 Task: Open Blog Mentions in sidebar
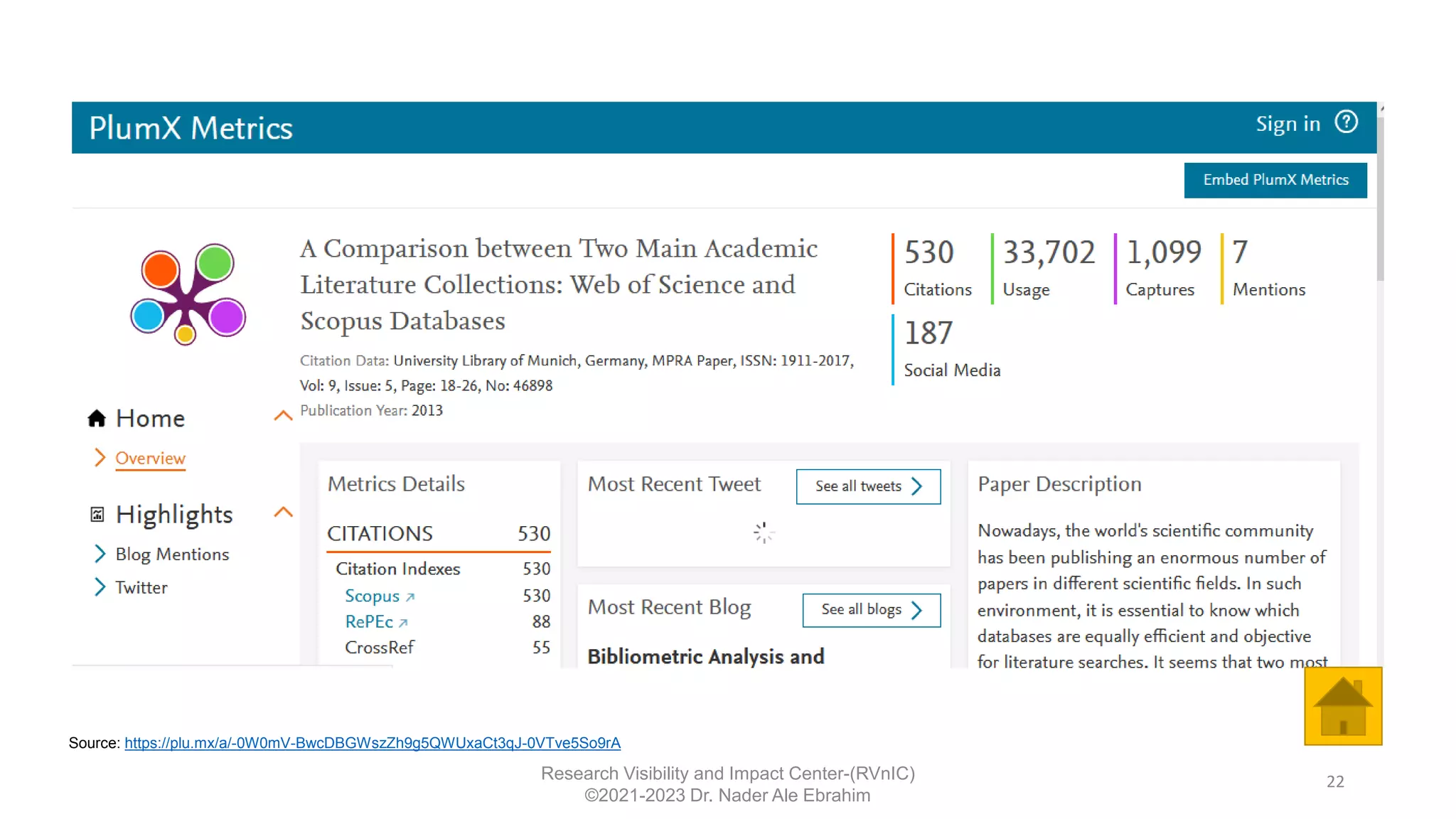coord(172,555)
